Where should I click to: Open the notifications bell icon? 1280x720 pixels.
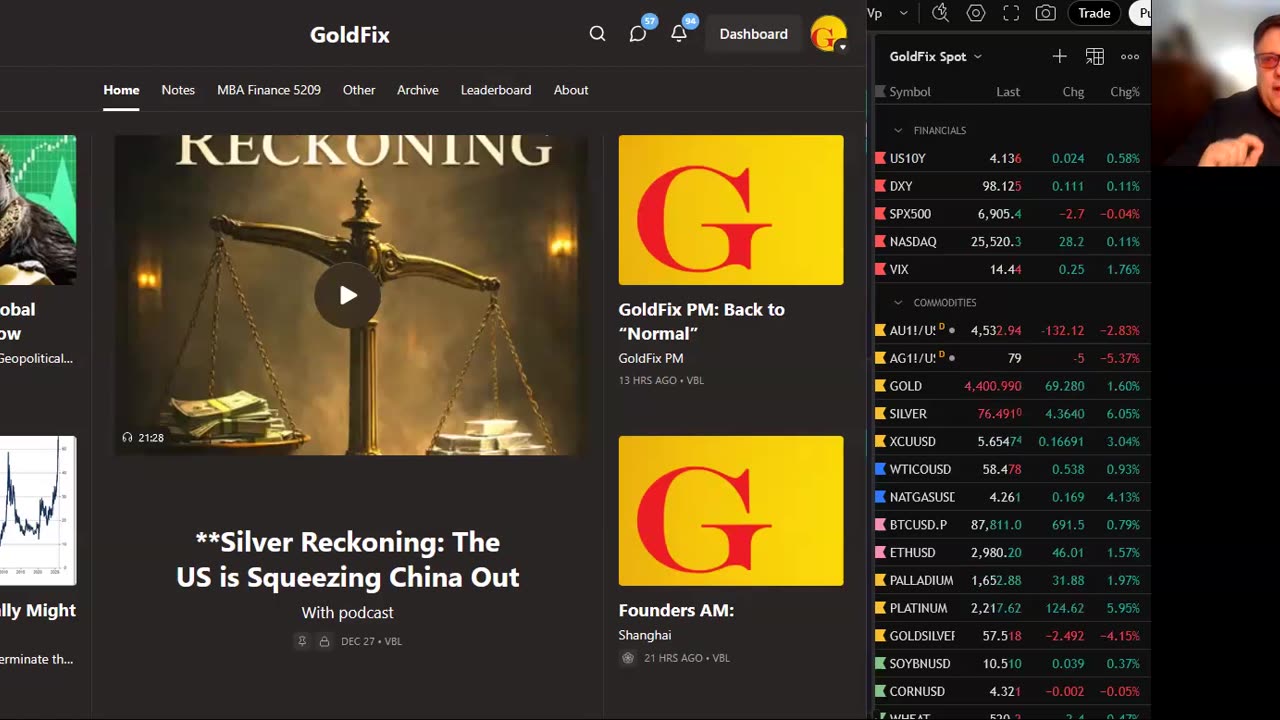coord(679,34)
